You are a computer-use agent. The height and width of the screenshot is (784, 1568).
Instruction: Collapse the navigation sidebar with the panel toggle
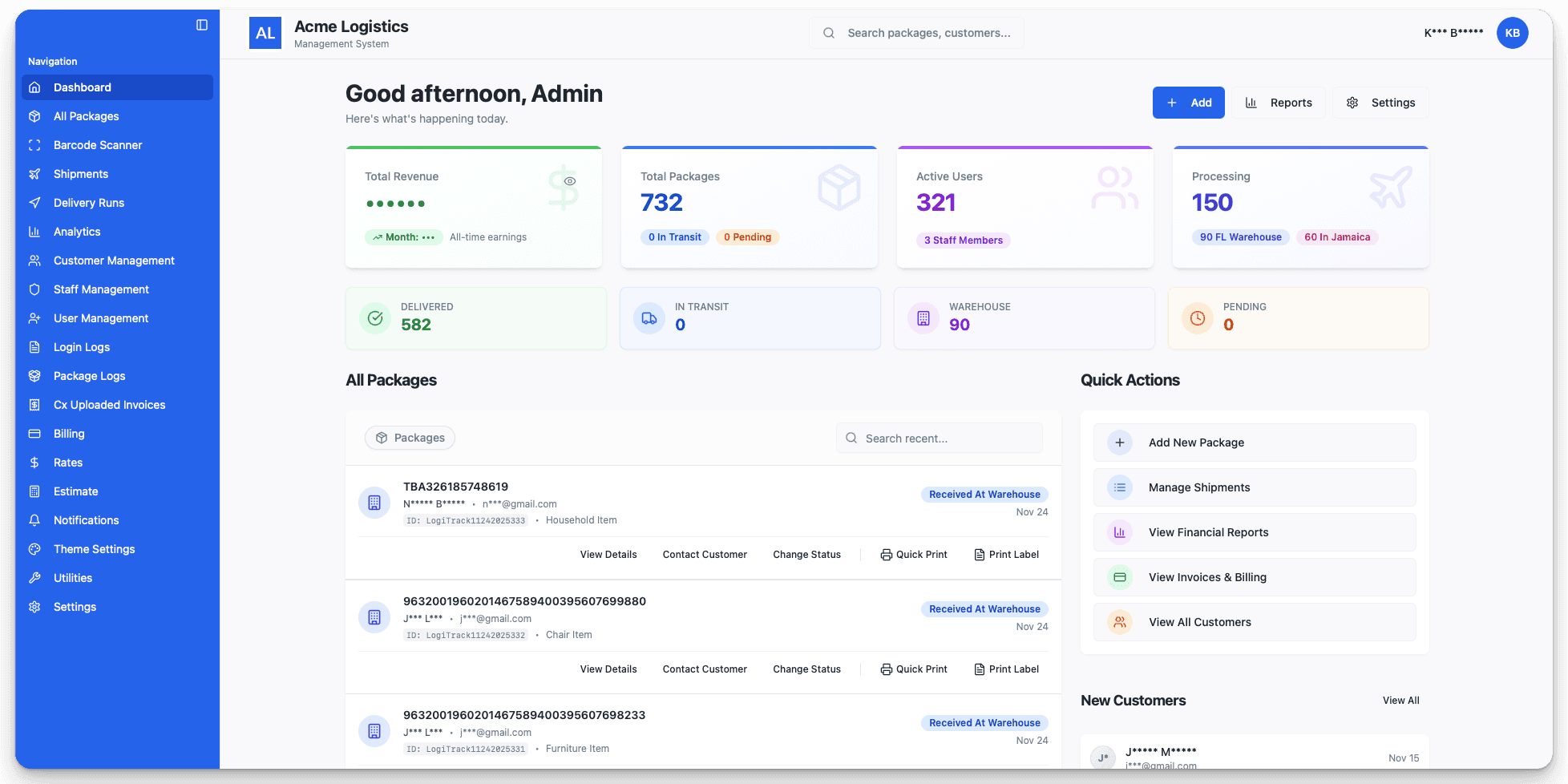(x=200, y=24)
